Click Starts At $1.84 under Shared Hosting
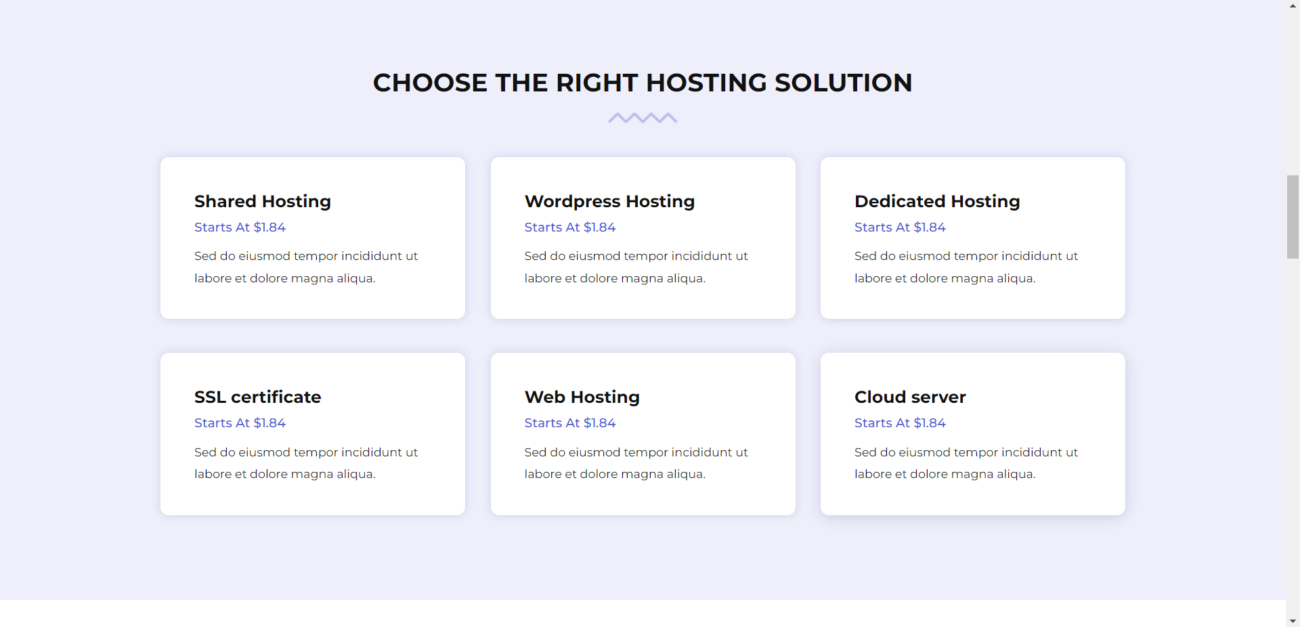This screenshot has width=1300, height=627. (x=240, y=227)
